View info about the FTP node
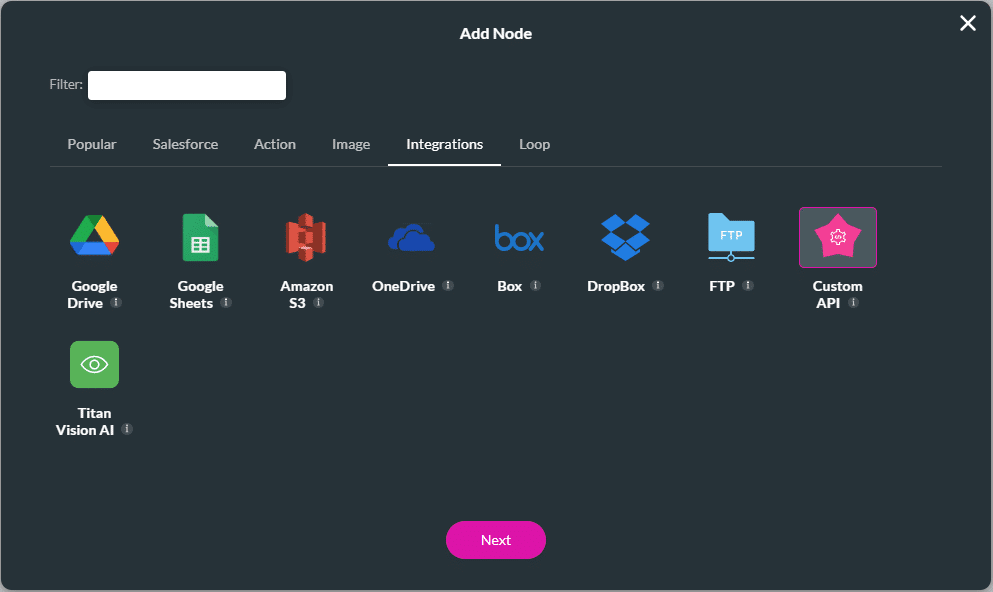The image size is (993, 592). click(x=749, y=286)
